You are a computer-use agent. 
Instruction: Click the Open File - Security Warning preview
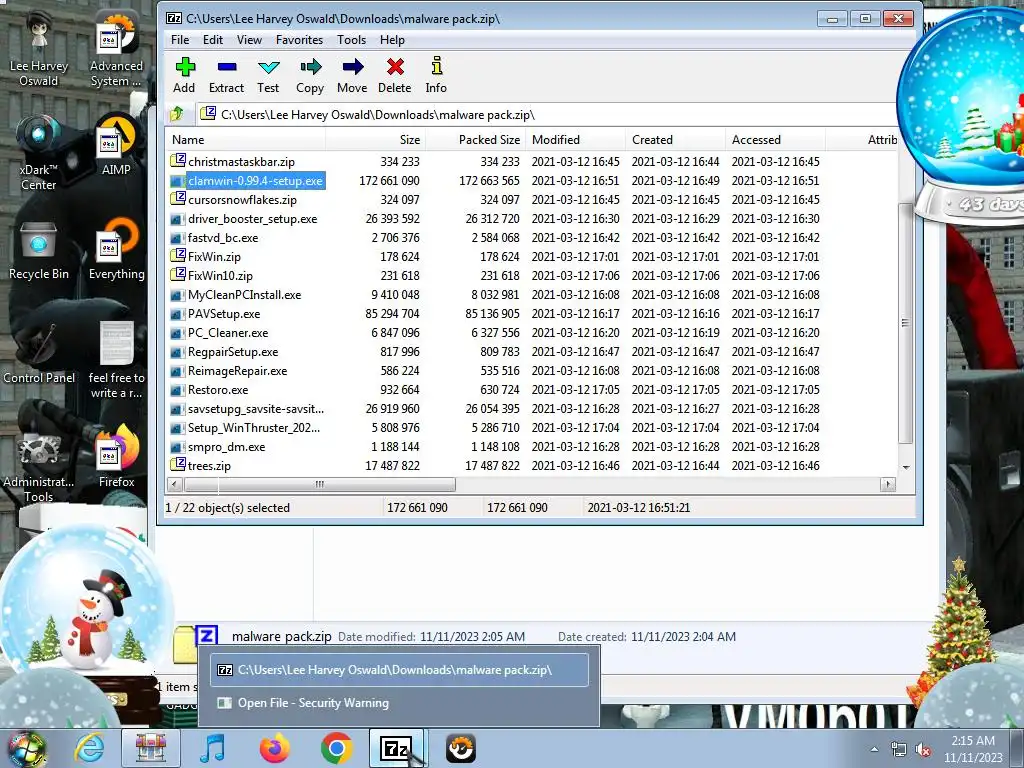(x=399, y=703)
